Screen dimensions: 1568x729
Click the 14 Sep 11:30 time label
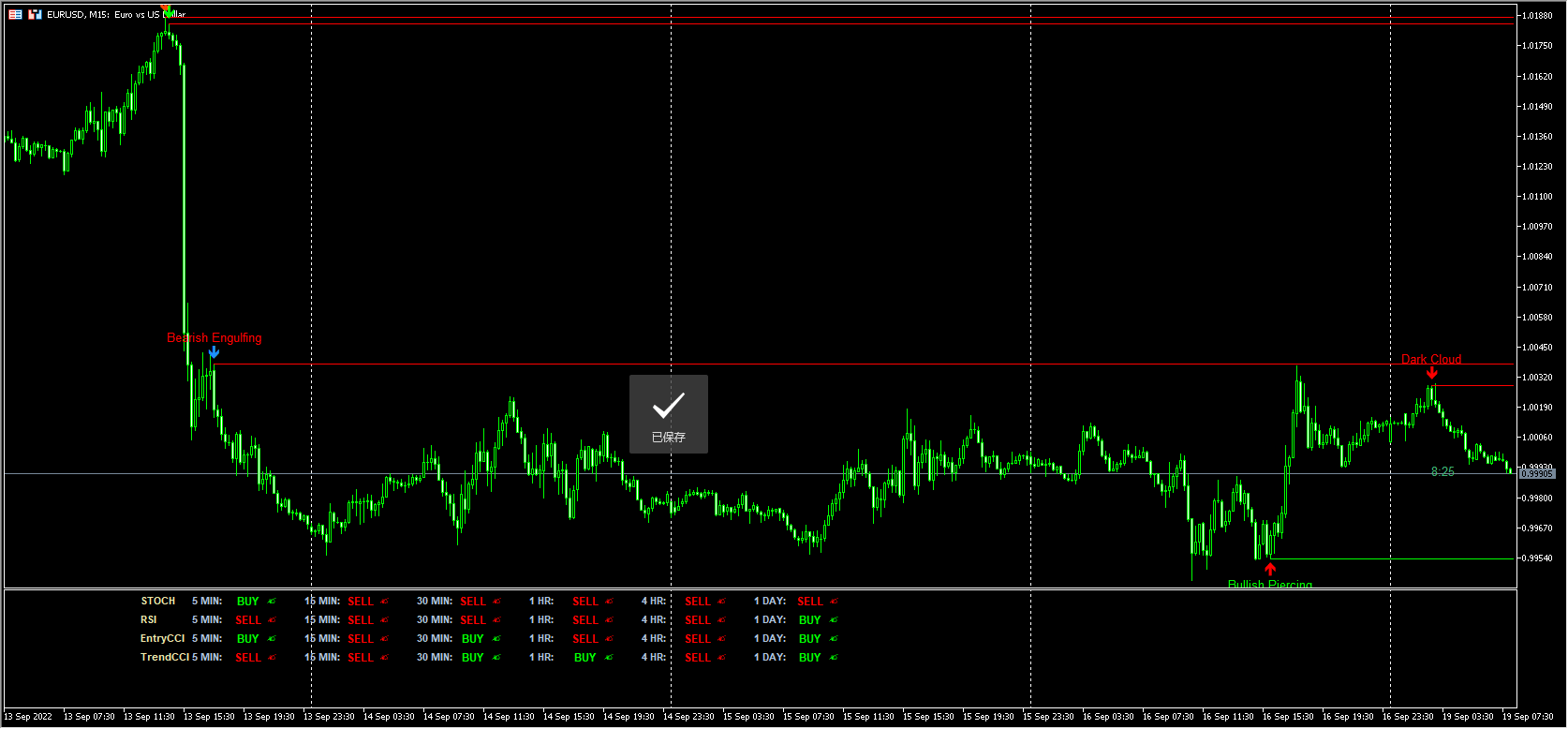point(508,717)
